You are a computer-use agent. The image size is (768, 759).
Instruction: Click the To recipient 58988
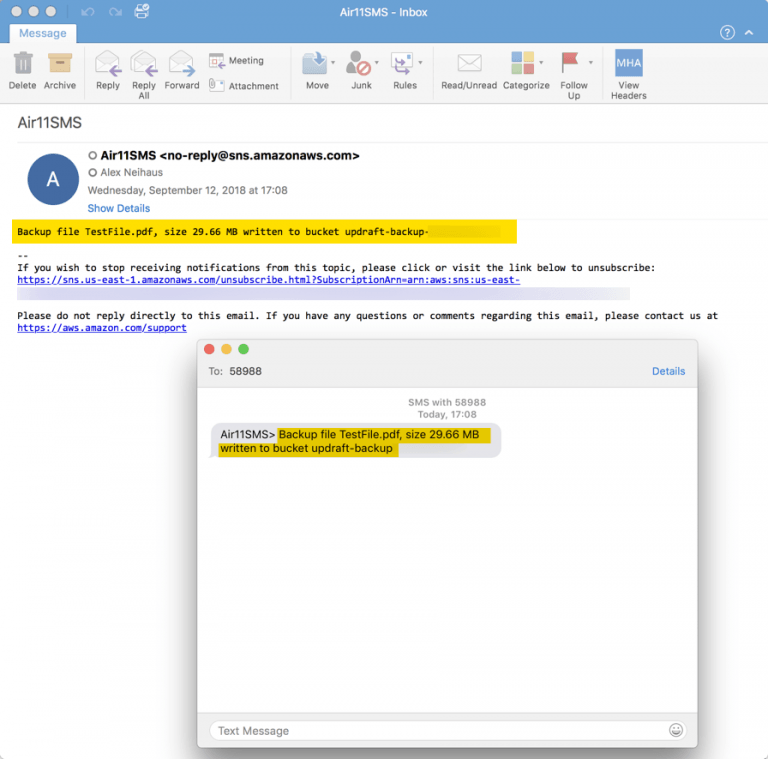(245, 371)
